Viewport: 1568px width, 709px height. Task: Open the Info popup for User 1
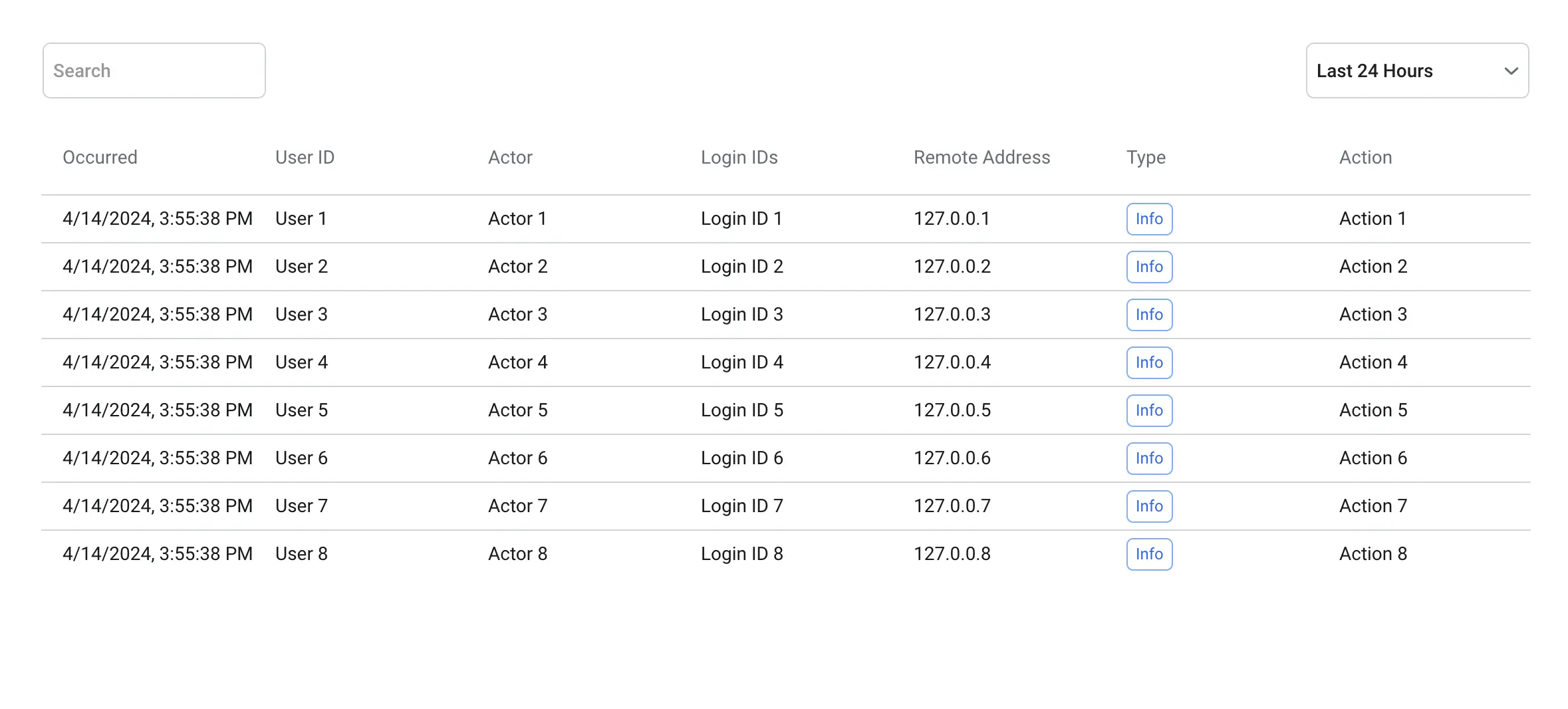[x=1148, y=218]
